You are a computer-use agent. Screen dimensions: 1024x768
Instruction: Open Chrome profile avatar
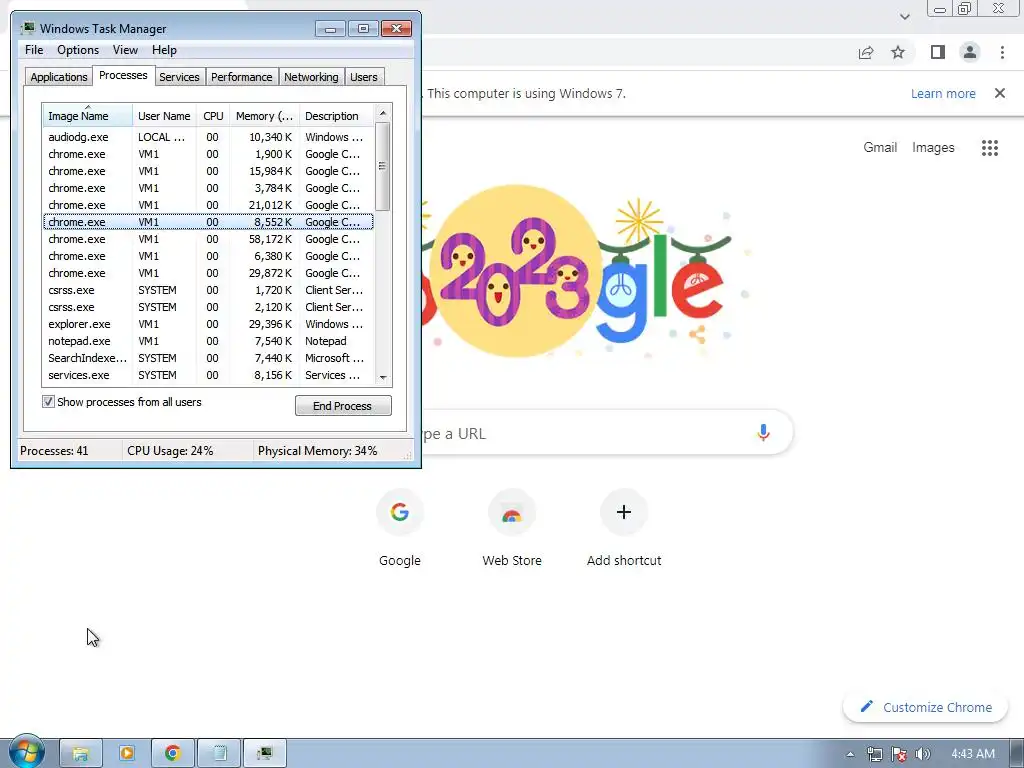970,52
